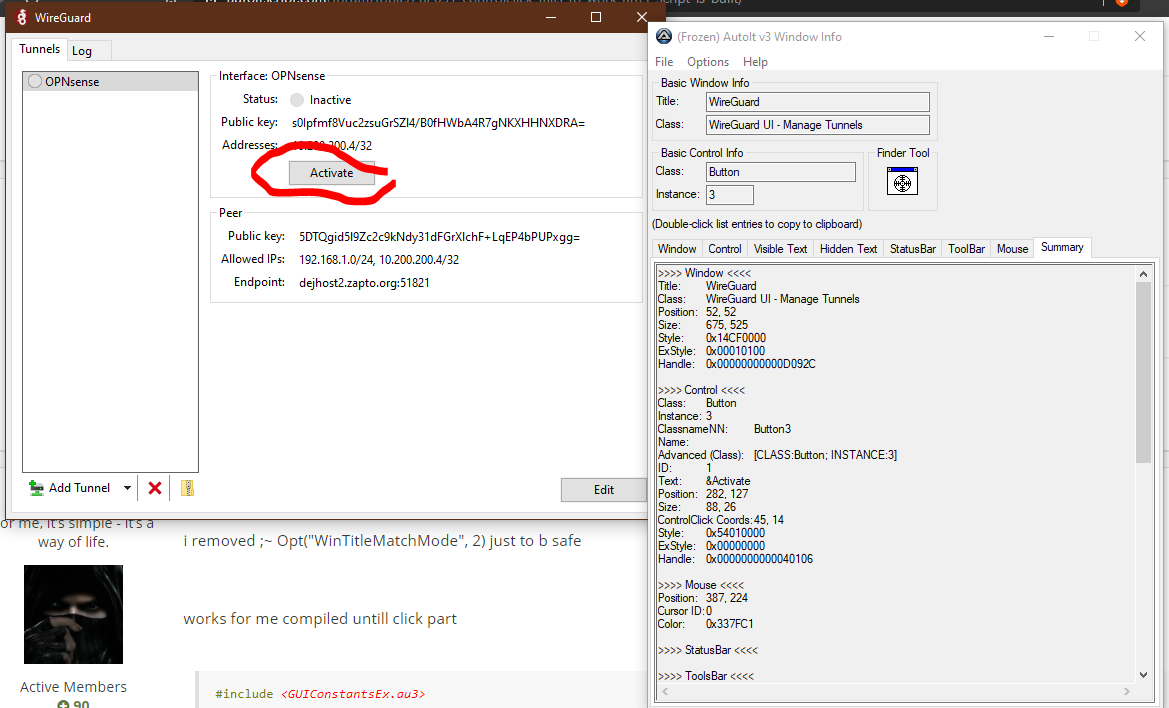Click the Endpoint dejhost2.zapto.org:51821 text
This screenshot has width=1169, height=708.
364,283
